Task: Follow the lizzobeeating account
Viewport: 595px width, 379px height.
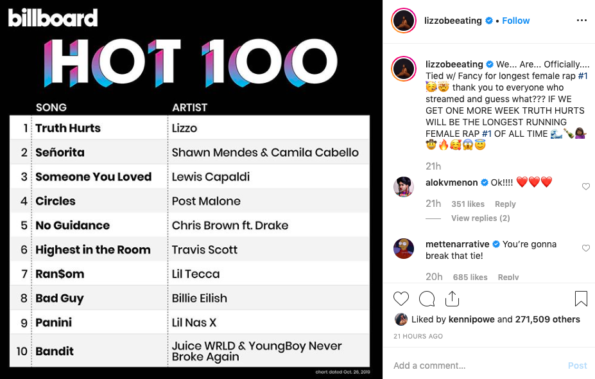Action: 516,20
